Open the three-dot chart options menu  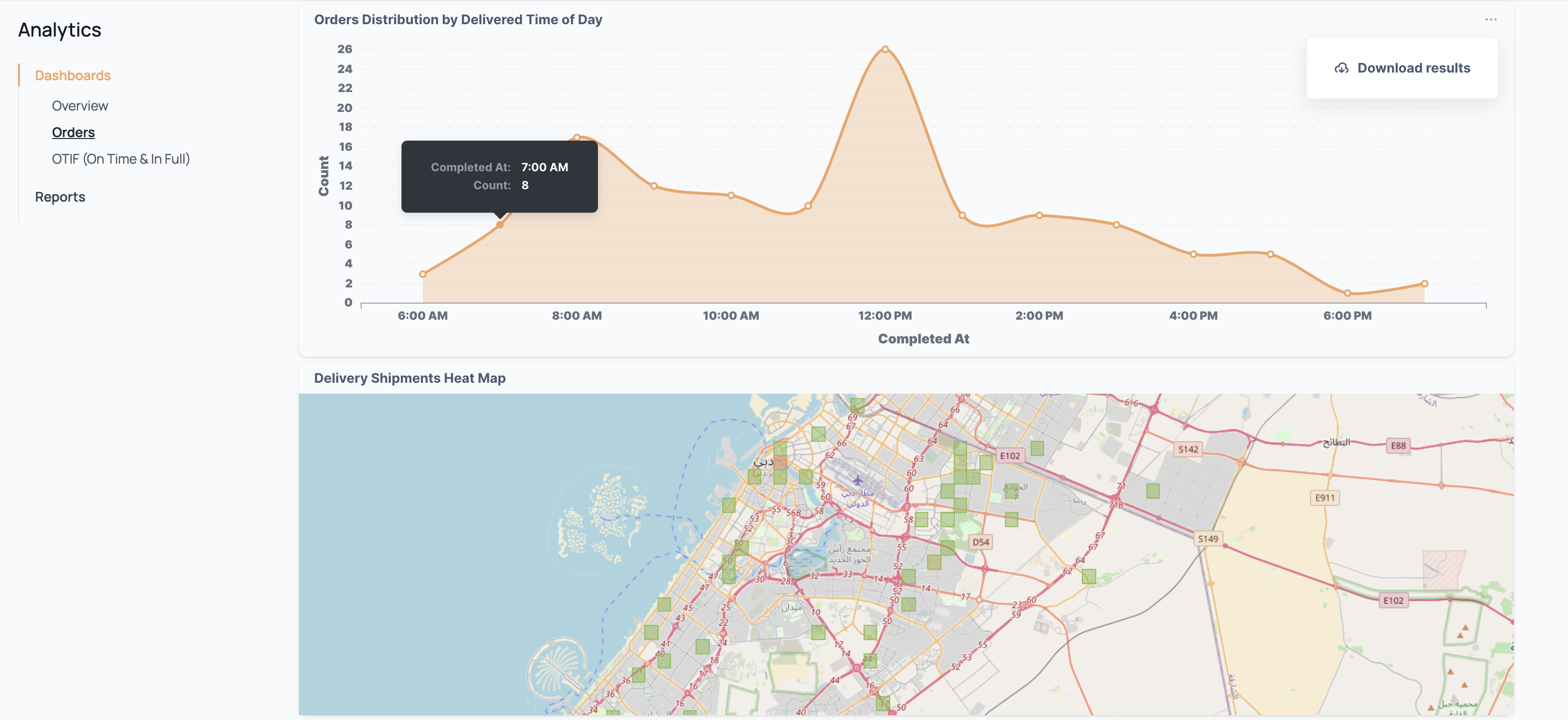click(x=1490, y=19)
